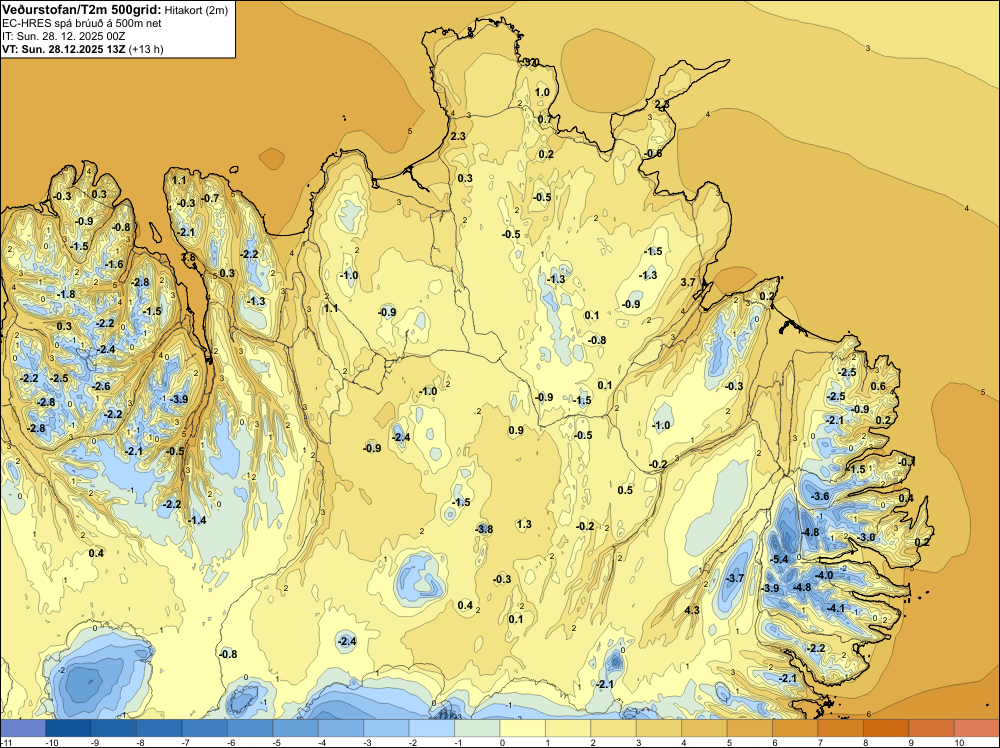Image resolution: width=1000 pixels, height=748 pixels.
Task: Click the '(+13 h)' forecast offset
Action: 146,49
